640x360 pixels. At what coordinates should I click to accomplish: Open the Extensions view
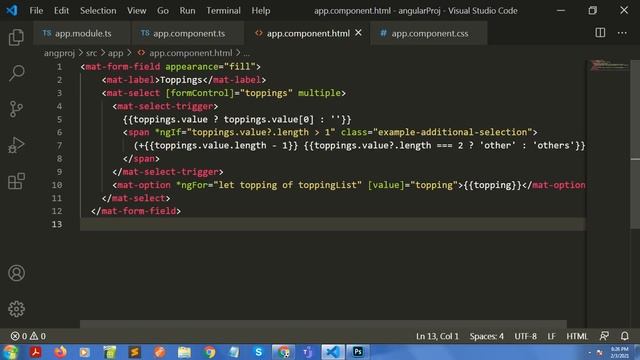(16, 181)
